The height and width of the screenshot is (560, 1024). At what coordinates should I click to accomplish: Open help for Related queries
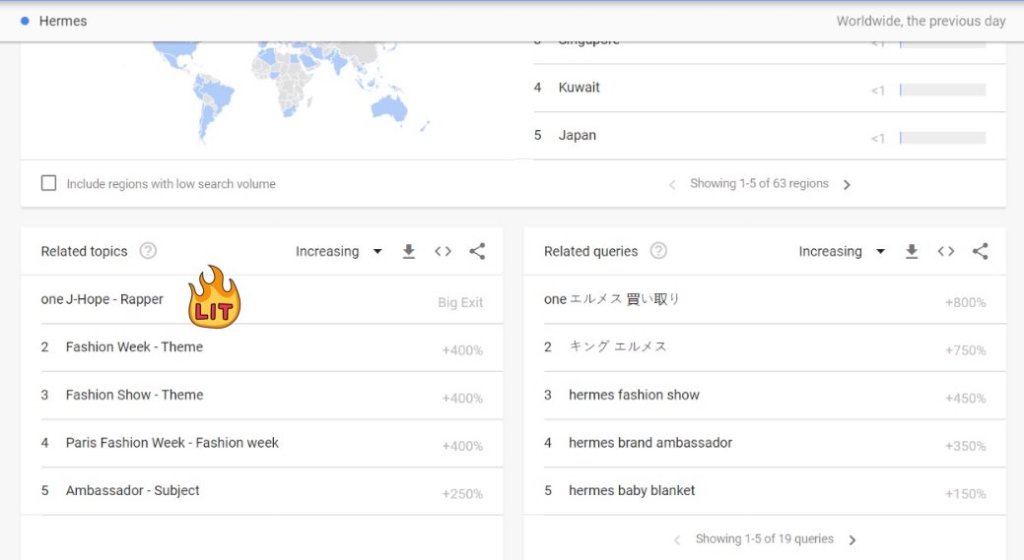pos(658,252)
